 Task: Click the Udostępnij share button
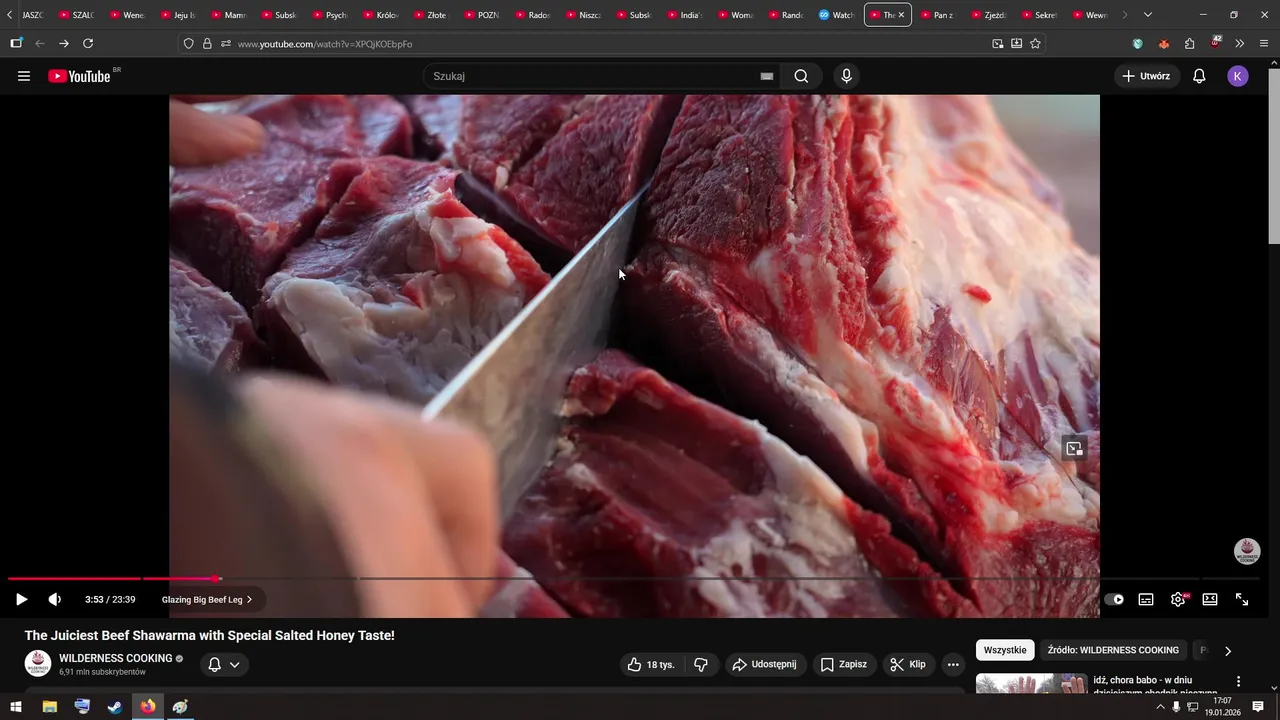click(764, 664)
